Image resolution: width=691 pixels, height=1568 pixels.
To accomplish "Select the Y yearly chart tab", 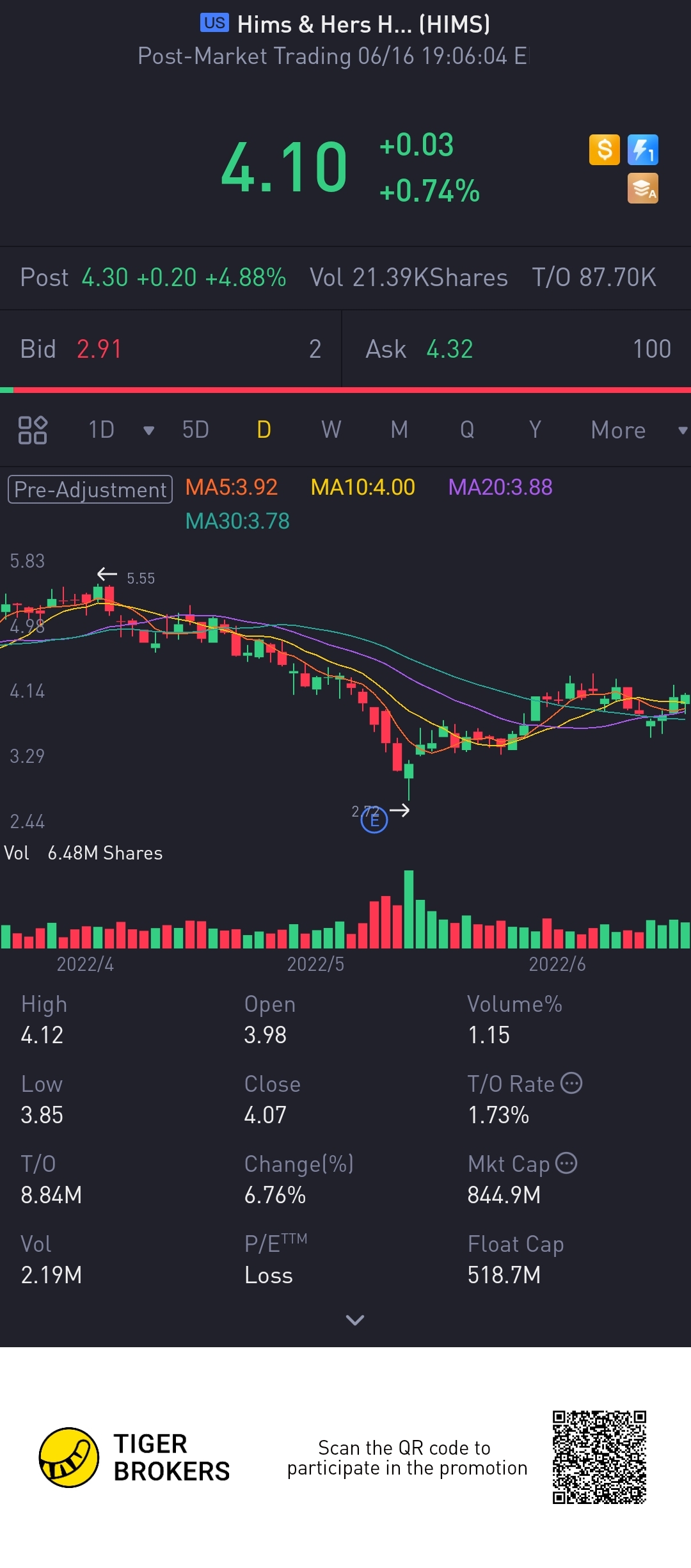I will (x=535, y=430).
